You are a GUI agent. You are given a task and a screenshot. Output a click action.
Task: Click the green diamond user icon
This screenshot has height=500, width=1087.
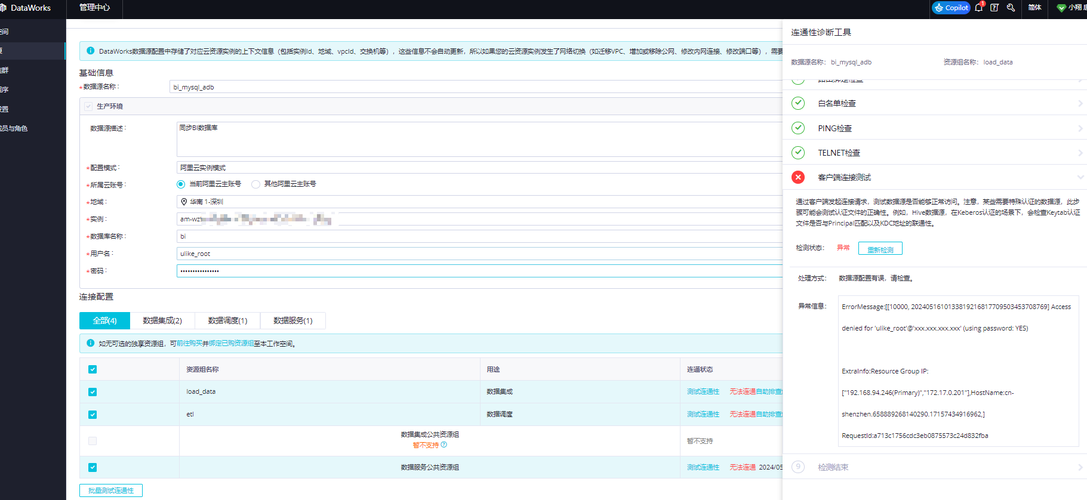click(1061, 8)
